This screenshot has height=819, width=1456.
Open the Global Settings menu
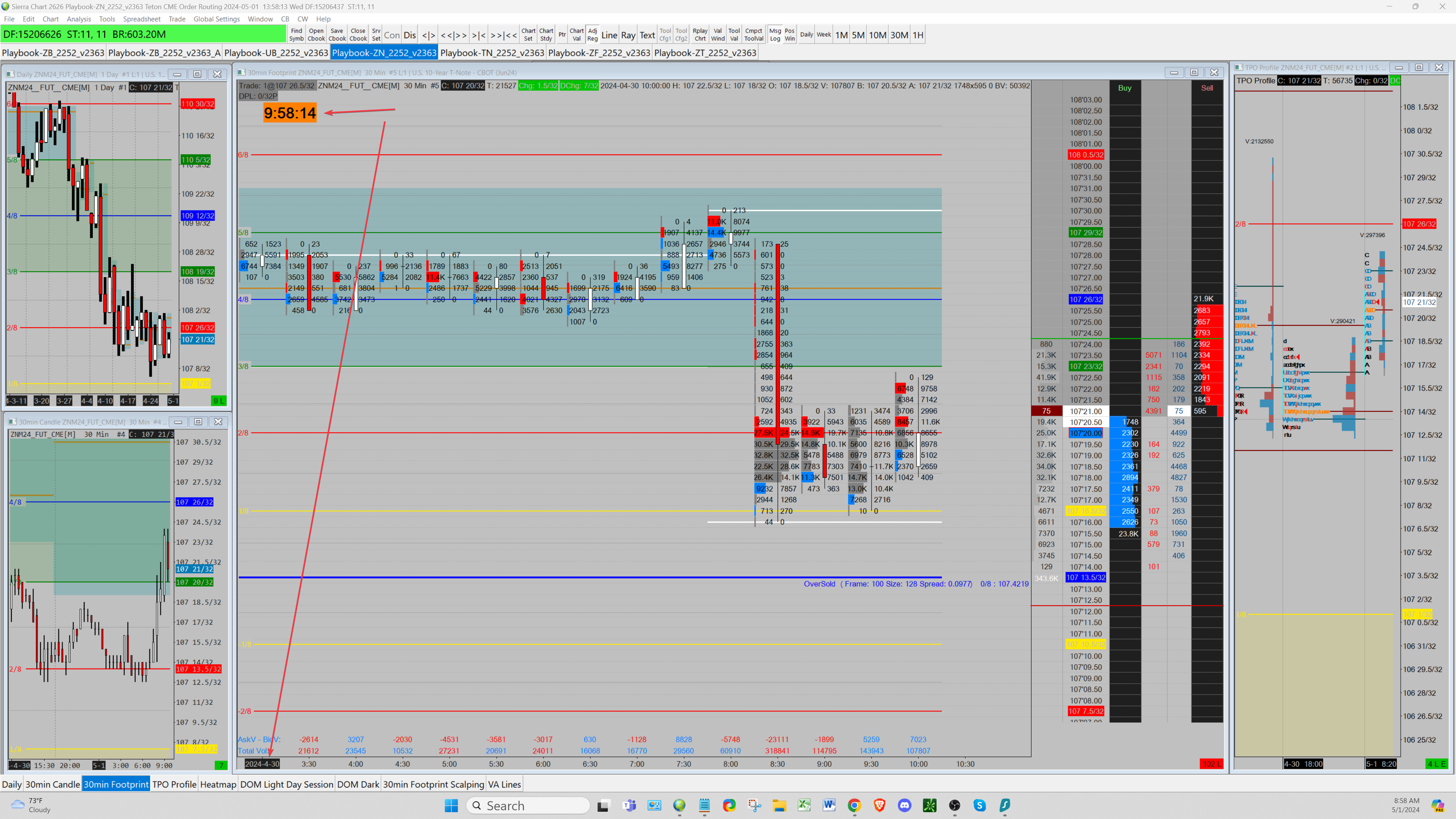pos(217,19)
